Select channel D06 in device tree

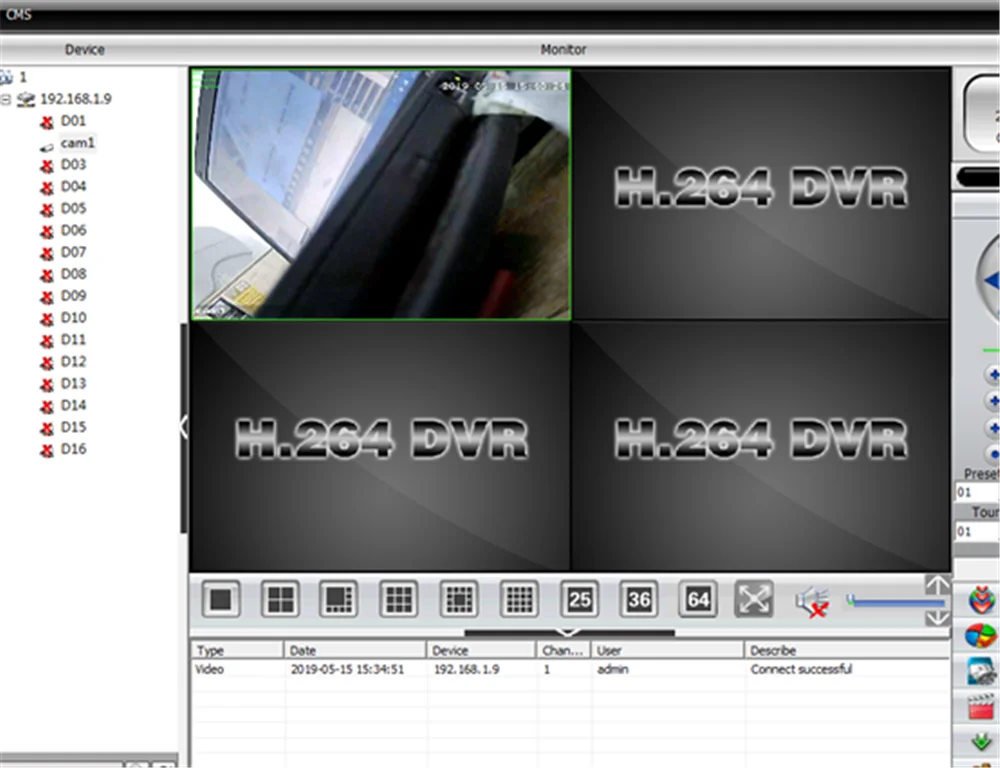coord(73,230)
